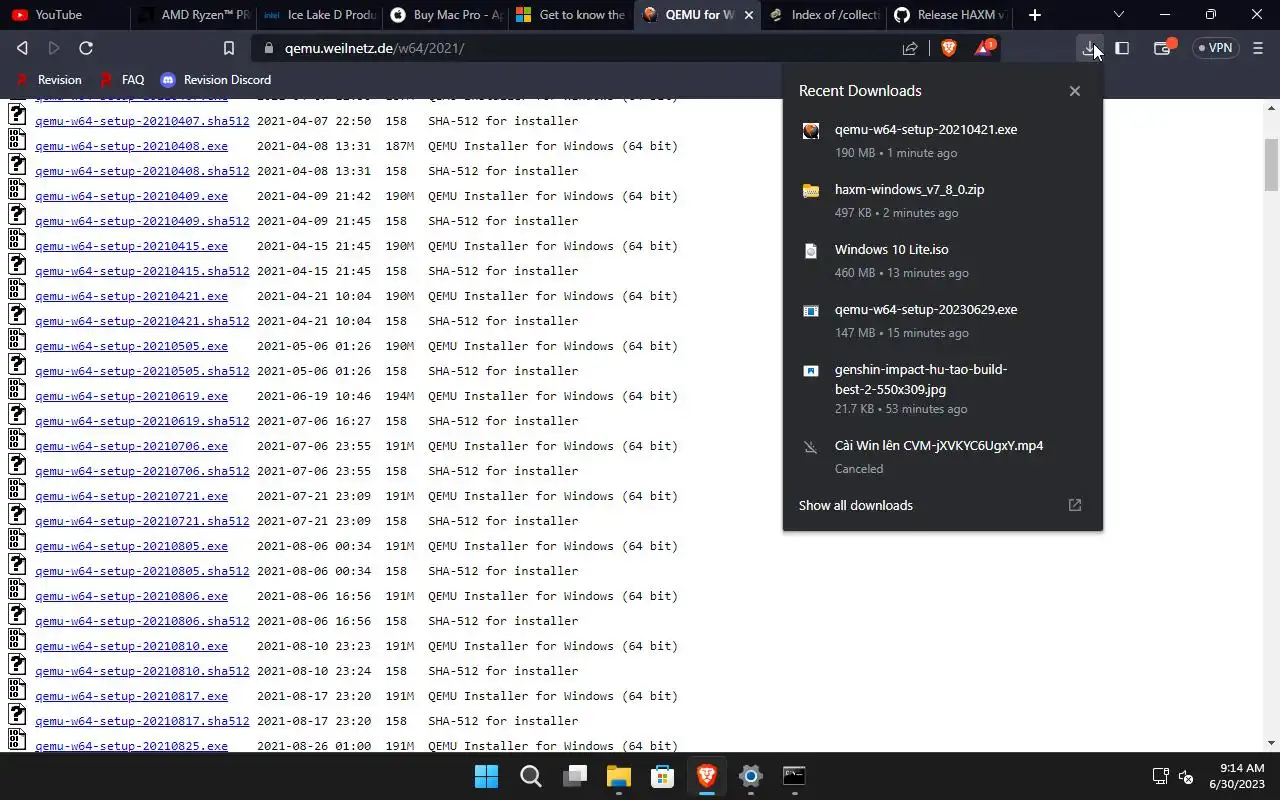Open qemu-w64-setup-20210409.exe link
The height and width of the screenshot is (800, 1280).
(131, 196)
